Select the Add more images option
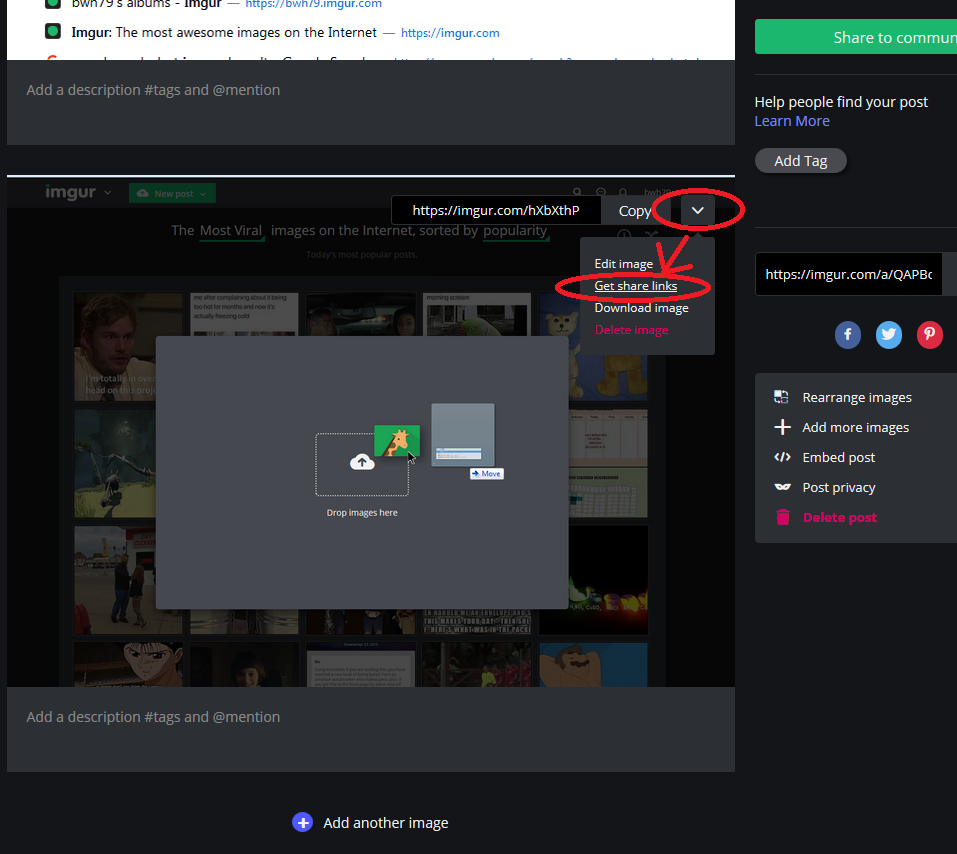 pyautogui.click(x=855, y=427)
